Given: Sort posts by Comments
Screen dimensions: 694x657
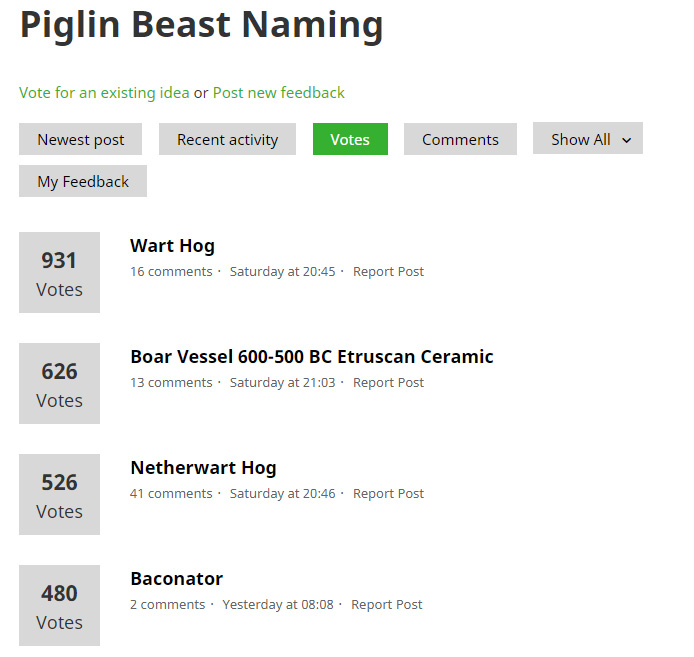Looking at the screenshot, I should [460, 139].
